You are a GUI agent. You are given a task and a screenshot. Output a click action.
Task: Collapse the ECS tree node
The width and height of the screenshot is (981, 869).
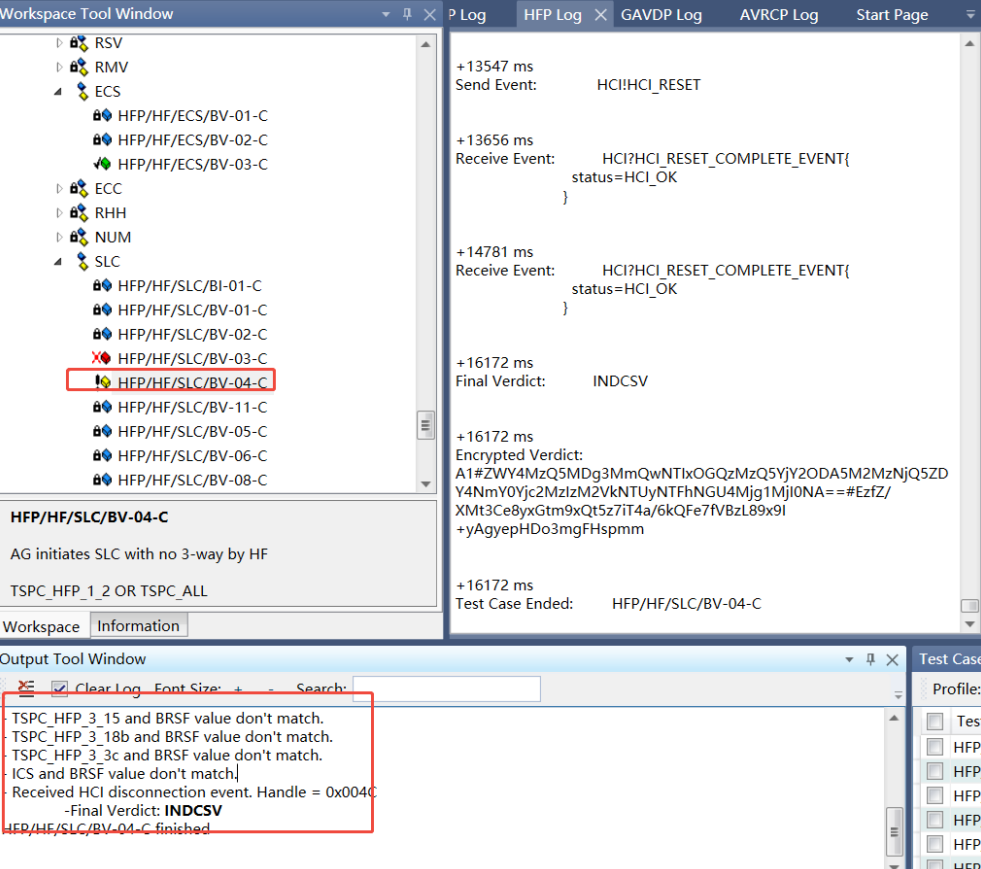pyautogui.click(x=58, y=92)
